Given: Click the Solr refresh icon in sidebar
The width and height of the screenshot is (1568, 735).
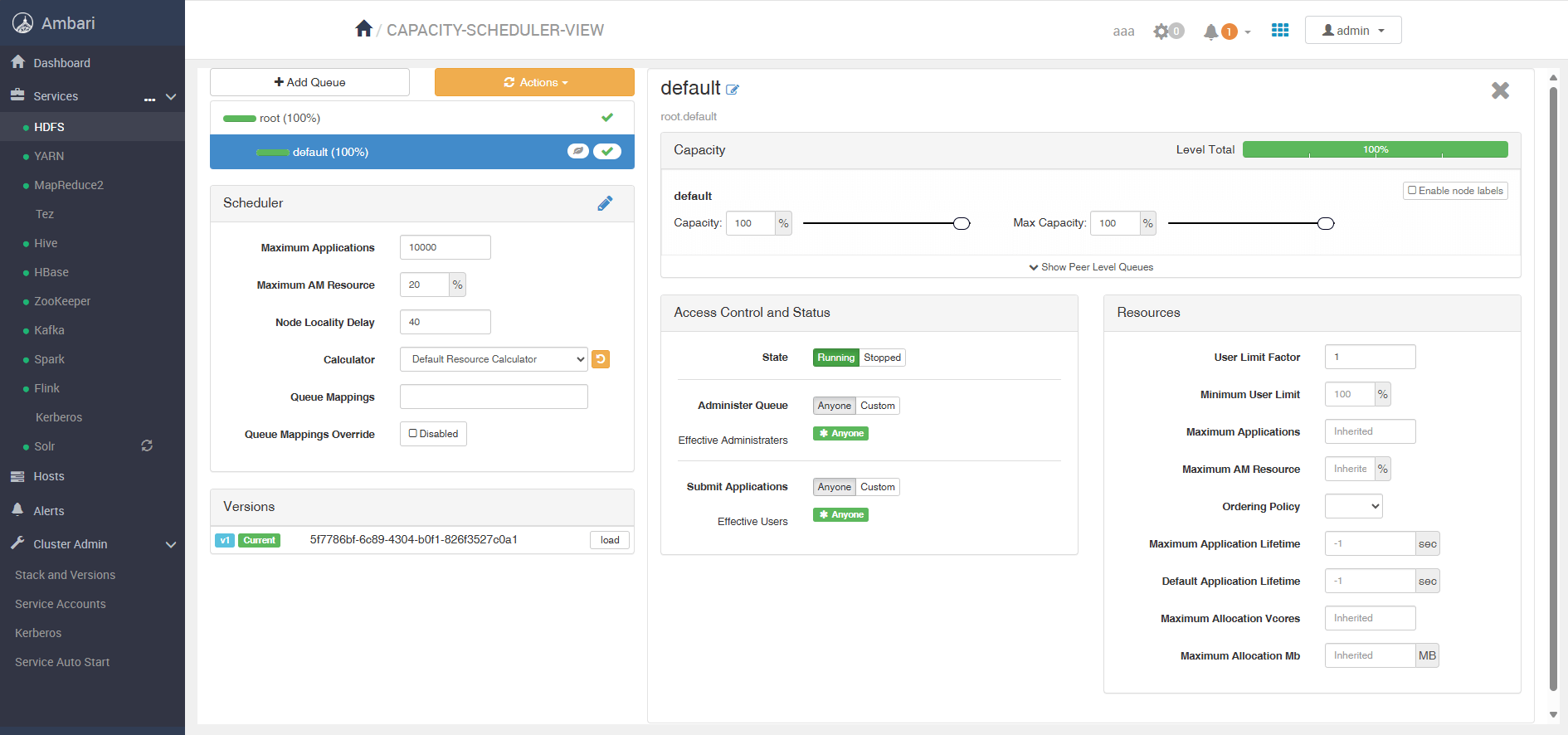Looking at the screenshot, I should (147, 446).
